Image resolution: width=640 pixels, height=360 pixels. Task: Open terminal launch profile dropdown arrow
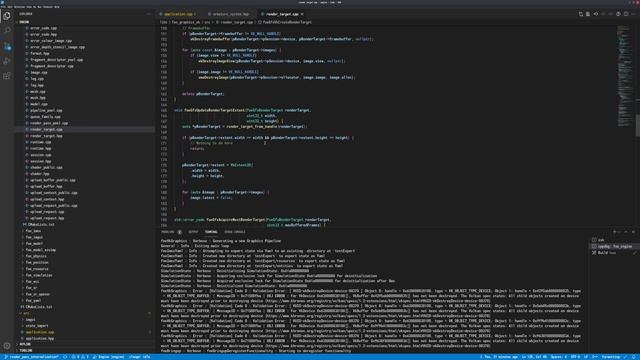click(620, 232)
